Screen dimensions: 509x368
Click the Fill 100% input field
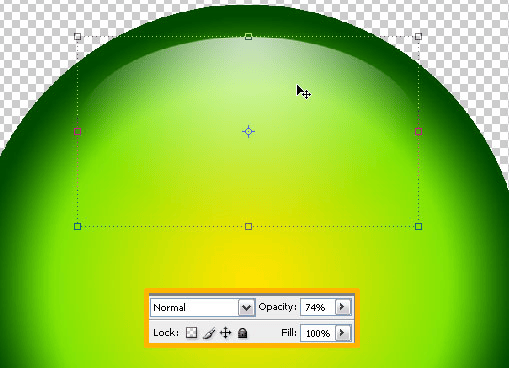[318, 333]
